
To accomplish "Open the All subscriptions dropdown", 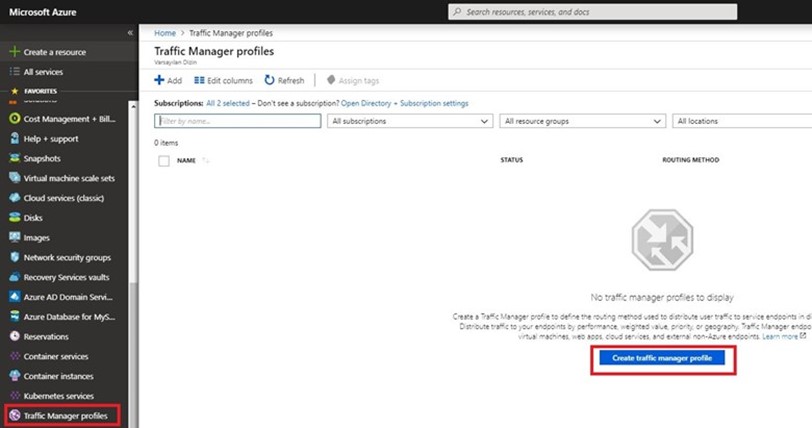I will [x=410, y=121].
